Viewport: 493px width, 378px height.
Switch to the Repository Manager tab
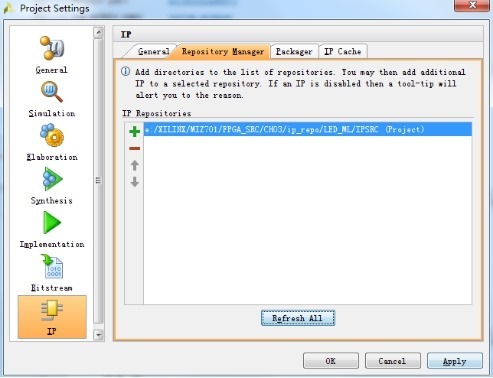point(223,52)
